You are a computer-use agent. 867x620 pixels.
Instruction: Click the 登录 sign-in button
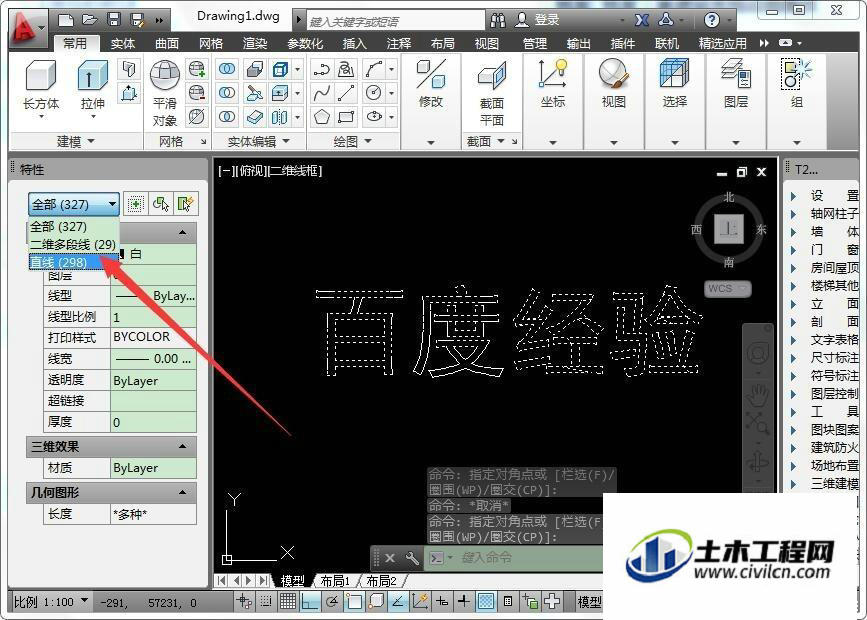[538, 20]
